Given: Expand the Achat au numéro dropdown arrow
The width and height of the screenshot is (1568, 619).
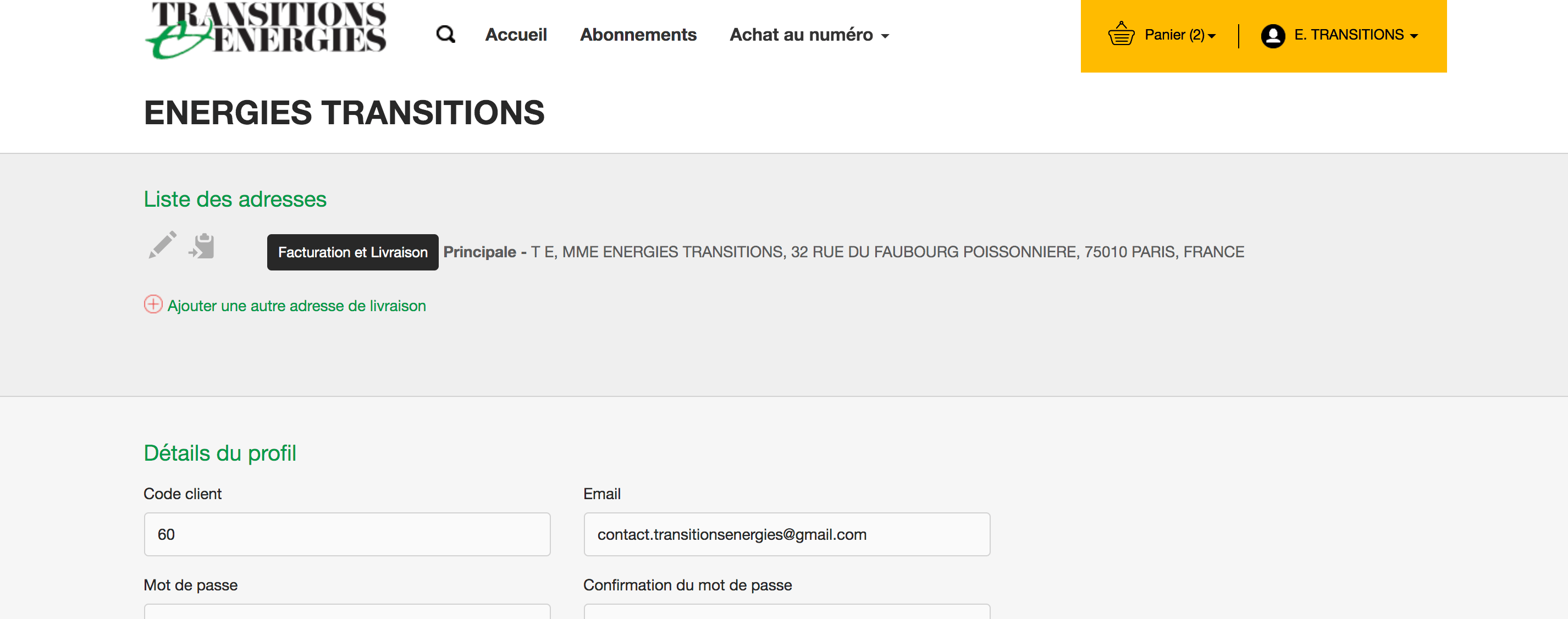Looking at the screenshot, I should point(885,36).
